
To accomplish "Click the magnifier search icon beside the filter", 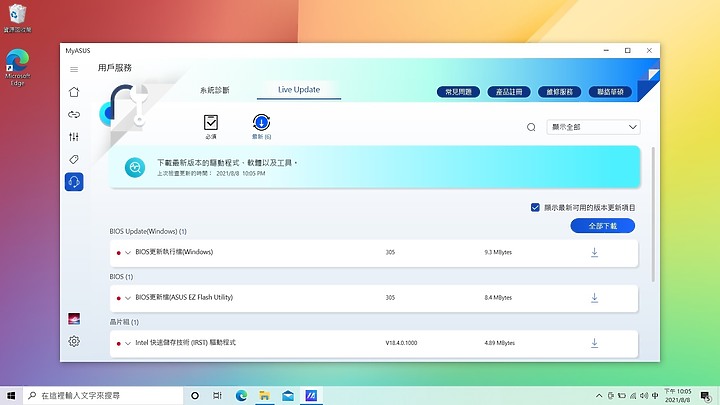I will [x=531, y=127].
